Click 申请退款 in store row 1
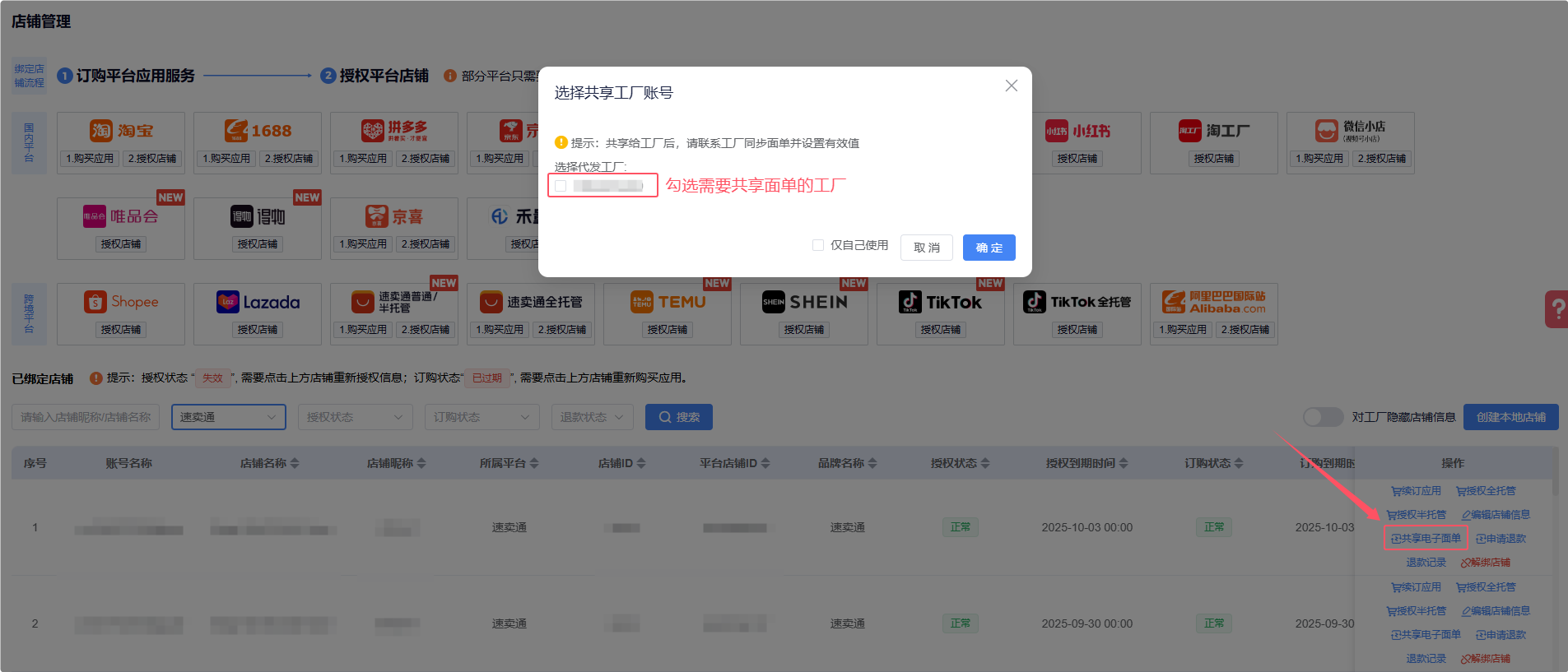 1501,539
